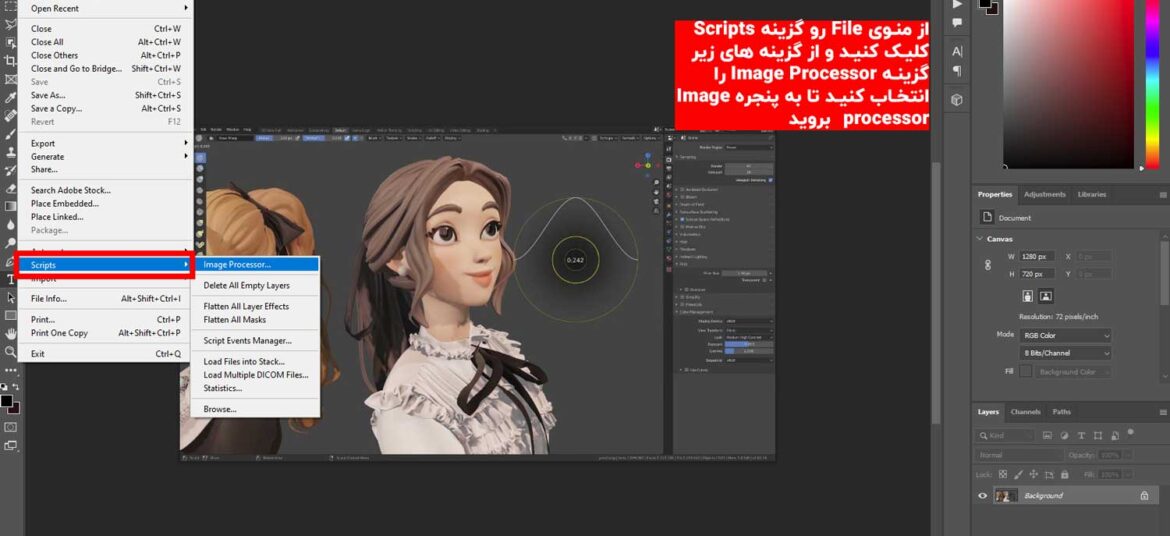This screenshot has width=1170, height=536.
Task: Select the Eraser tool
Action: 10,188
